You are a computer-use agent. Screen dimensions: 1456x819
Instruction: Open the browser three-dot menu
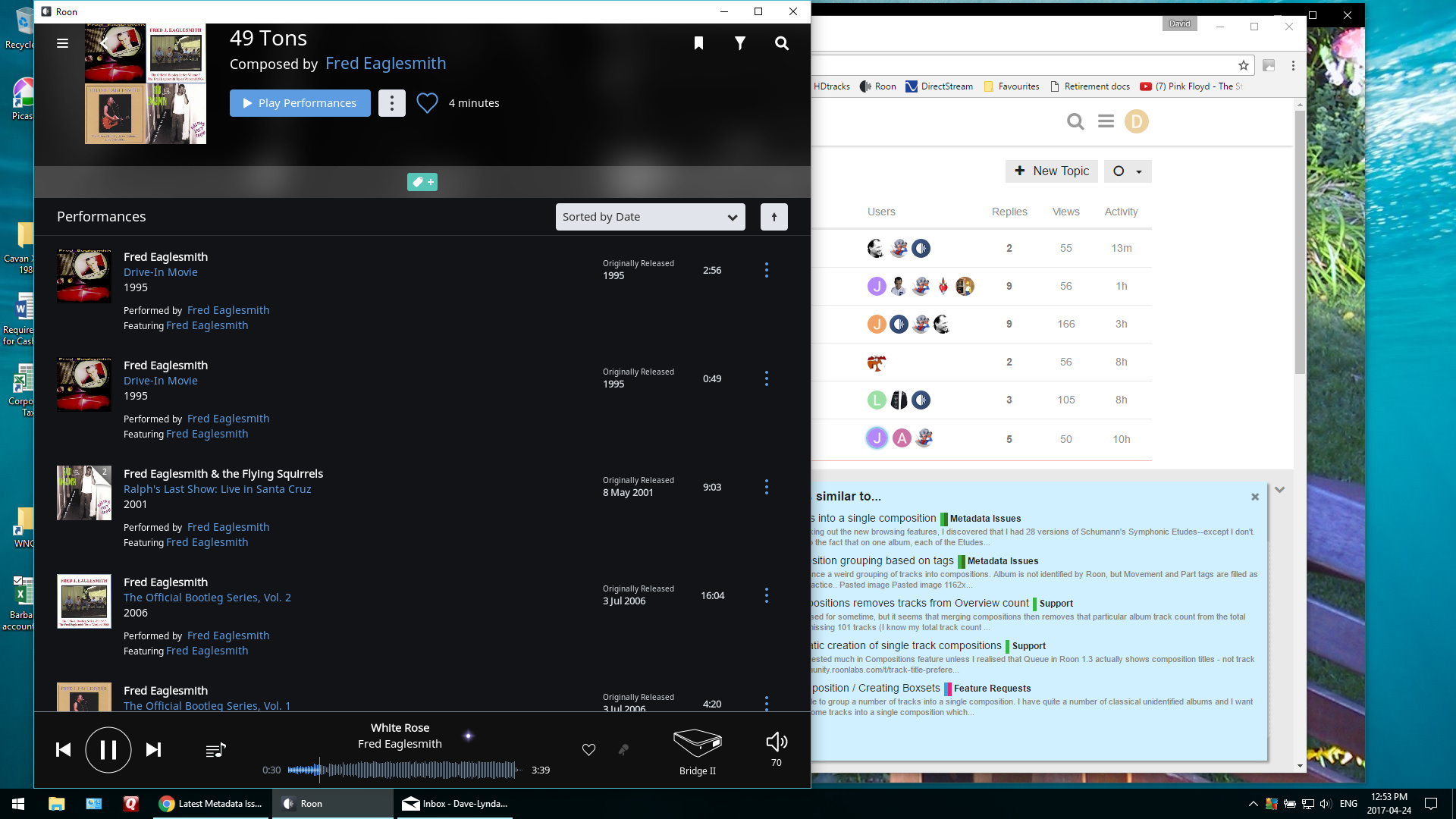click(x=1294, y=65)
